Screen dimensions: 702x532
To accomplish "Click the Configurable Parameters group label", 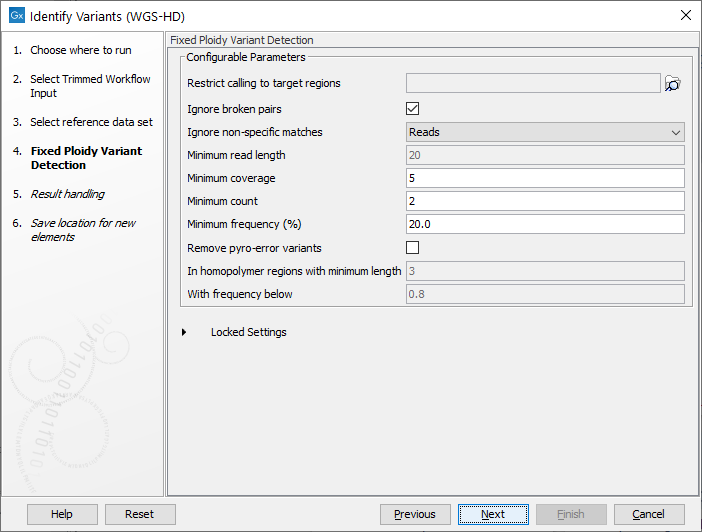I will 246,57.
